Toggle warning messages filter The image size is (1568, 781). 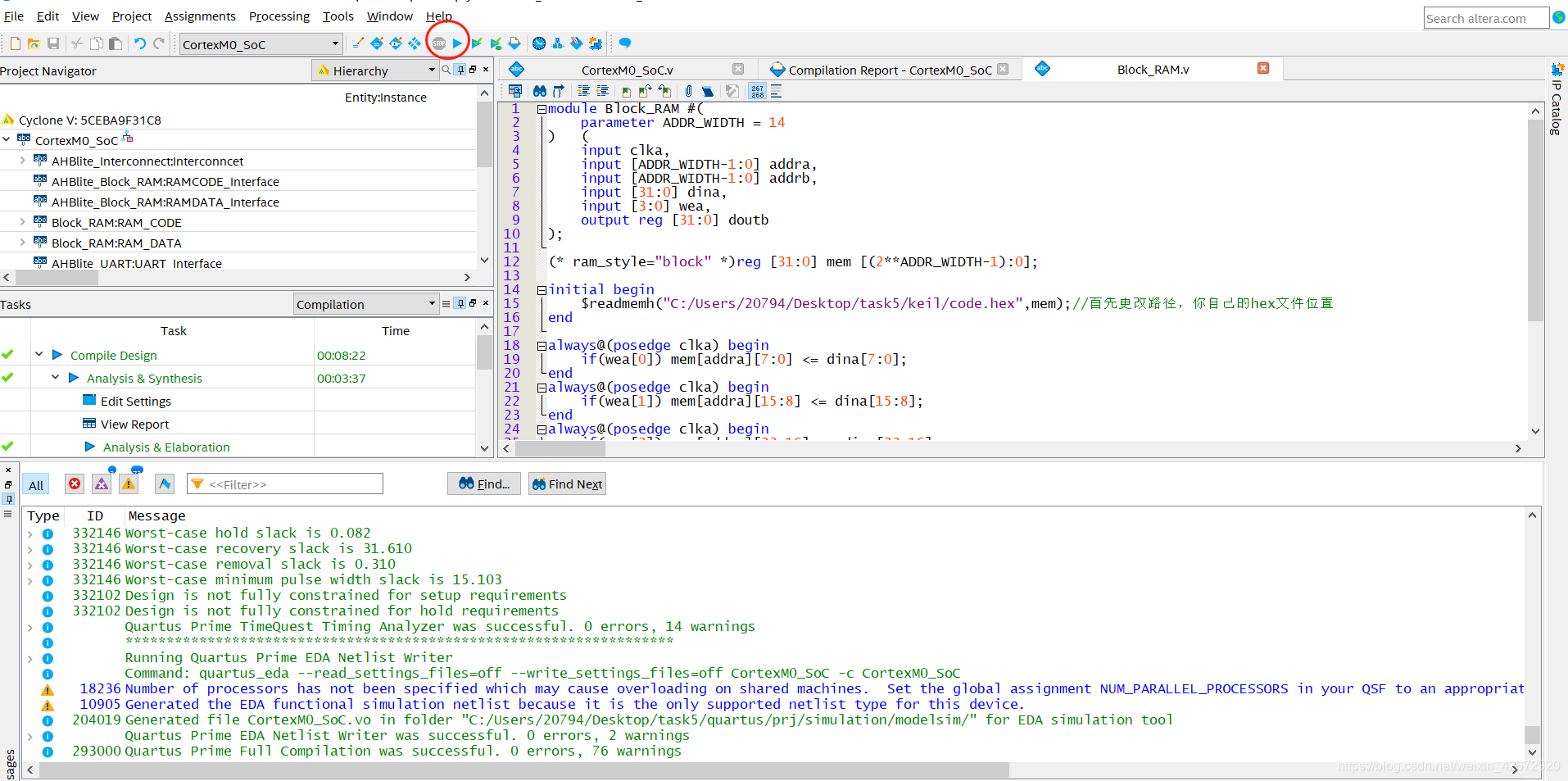click(129, 484)
